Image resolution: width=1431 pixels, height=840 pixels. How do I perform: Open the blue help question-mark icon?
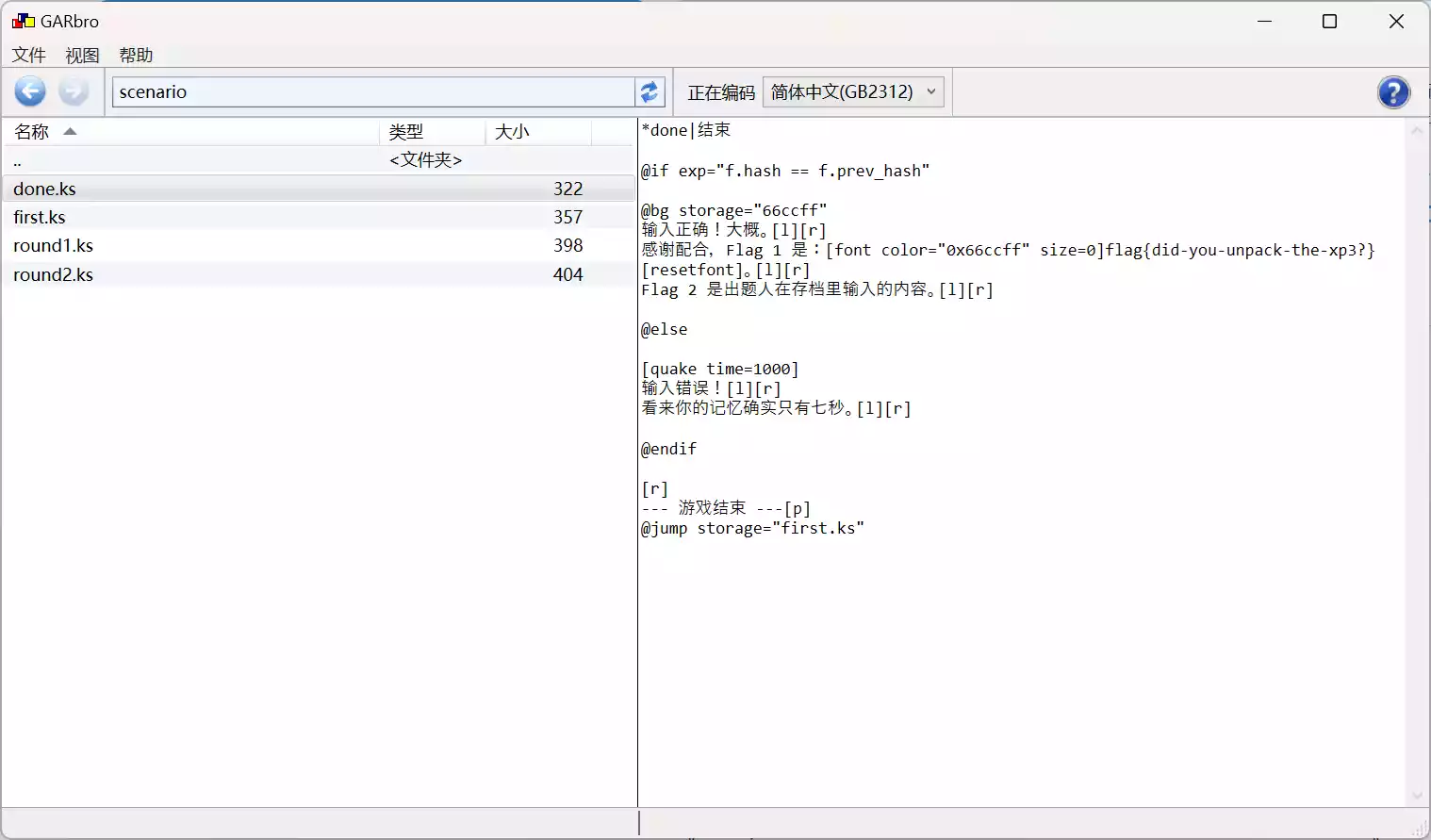tap(1393, 92)
